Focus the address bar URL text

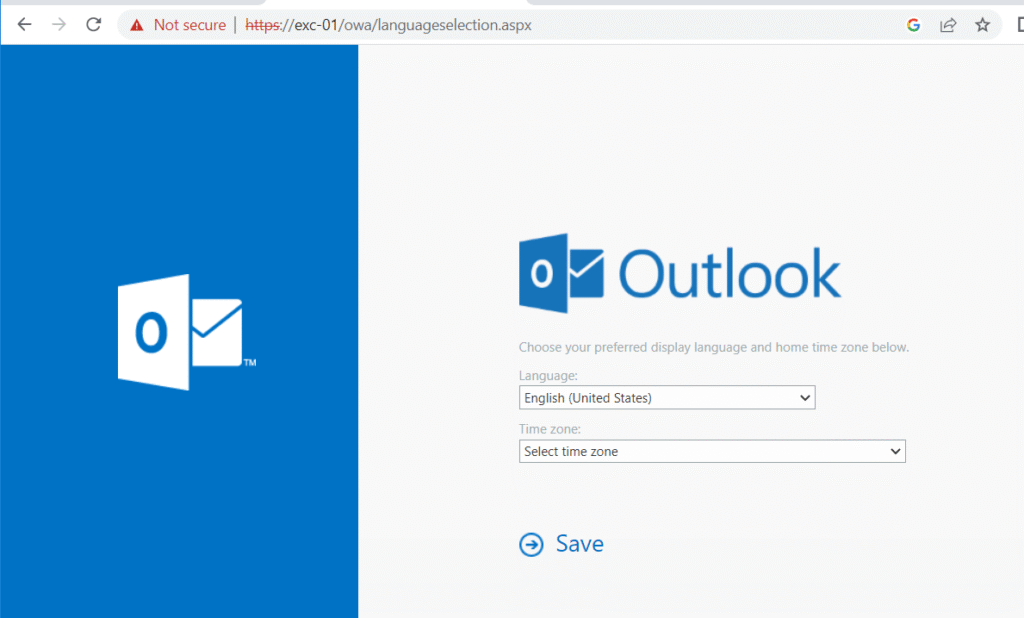tap(390, 25)
